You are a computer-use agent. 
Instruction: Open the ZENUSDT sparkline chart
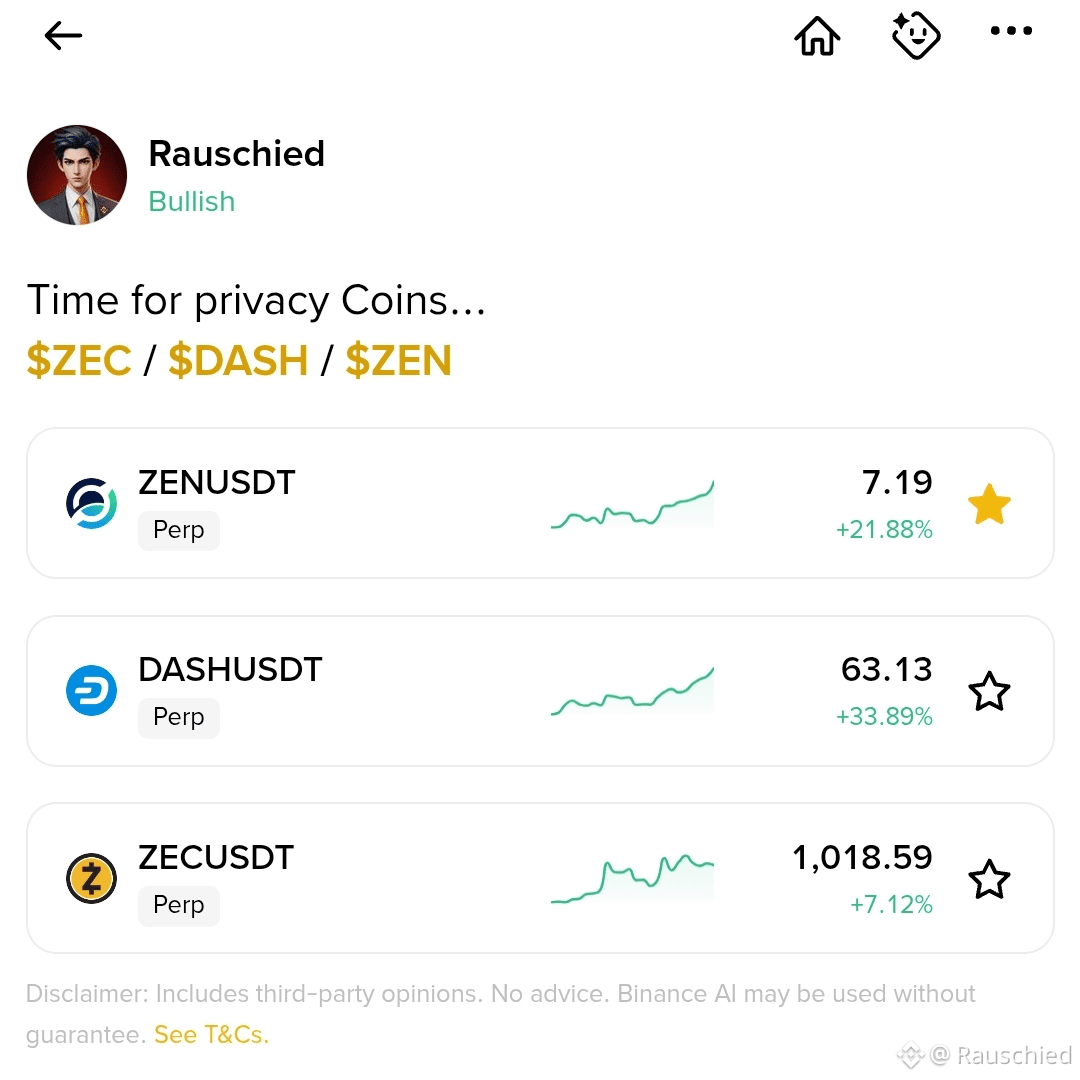632,505
